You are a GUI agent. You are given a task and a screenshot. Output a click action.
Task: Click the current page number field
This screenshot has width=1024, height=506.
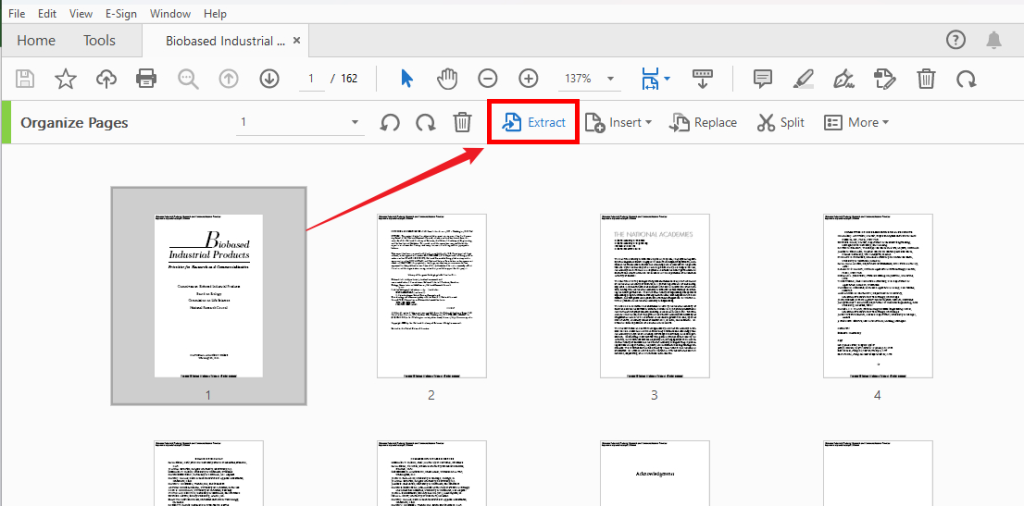coord(312,79)
